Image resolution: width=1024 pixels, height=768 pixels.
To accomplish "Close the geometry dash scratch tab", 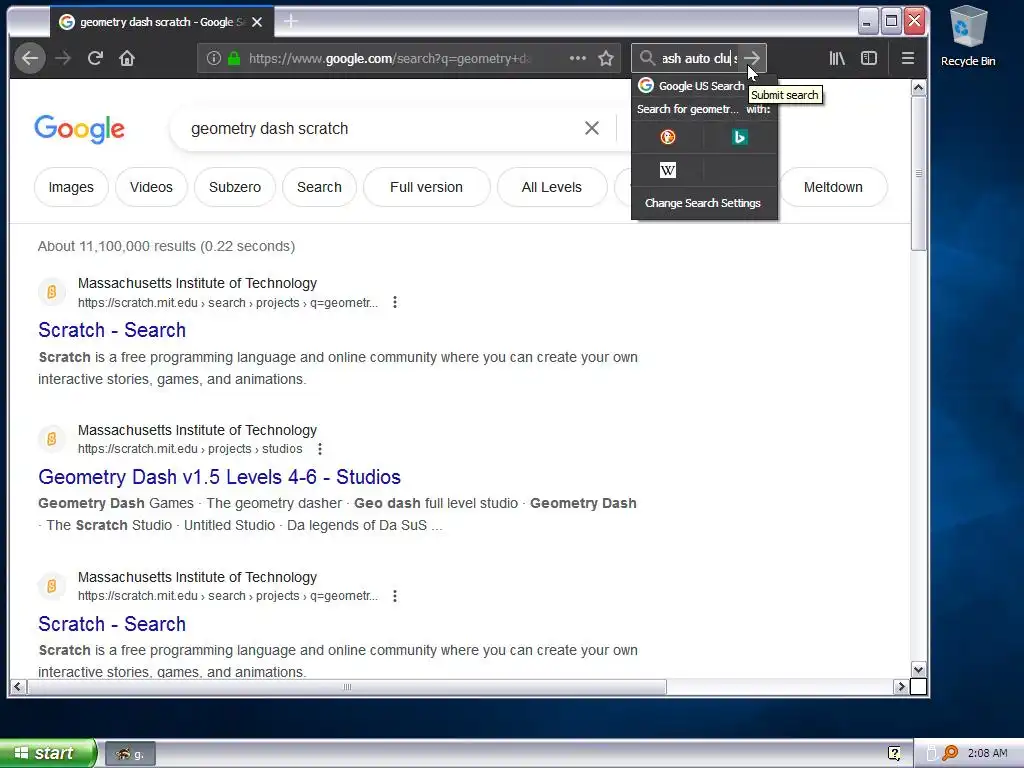I will (257, 22).
